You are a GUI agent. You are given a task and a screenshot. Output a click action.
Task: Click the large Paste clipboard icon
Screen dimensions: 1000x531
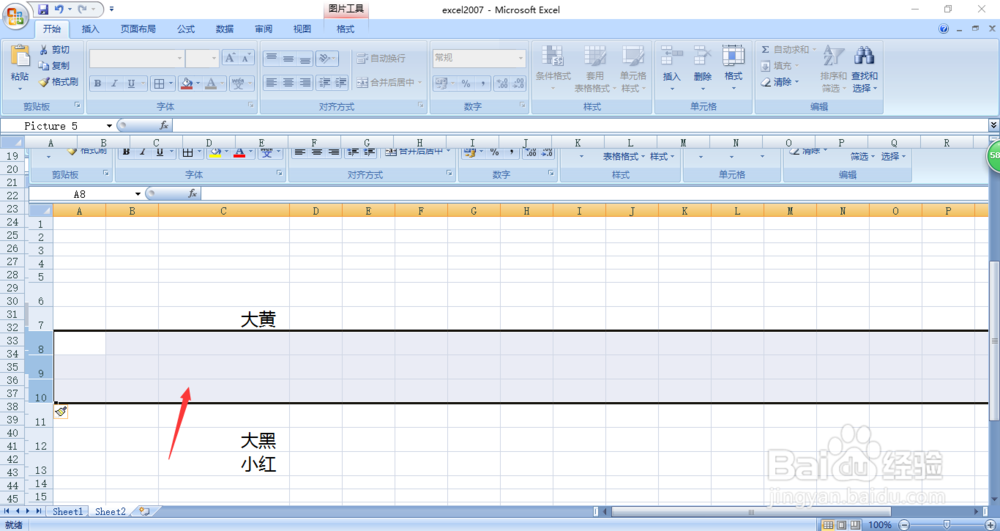pyautogui.click(x=20, y=56)
